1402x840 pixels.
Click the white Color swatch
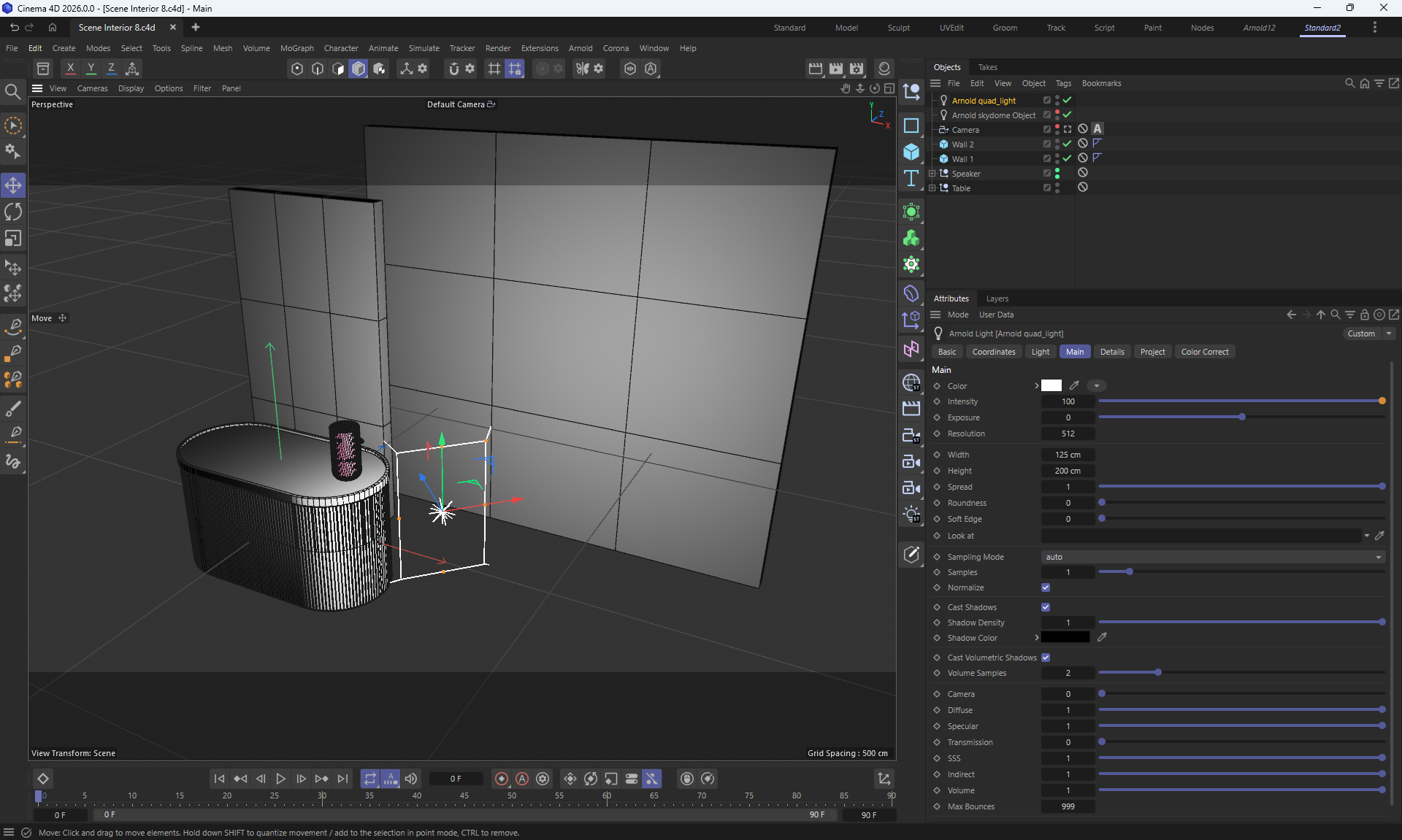[x=1051, y=385]
